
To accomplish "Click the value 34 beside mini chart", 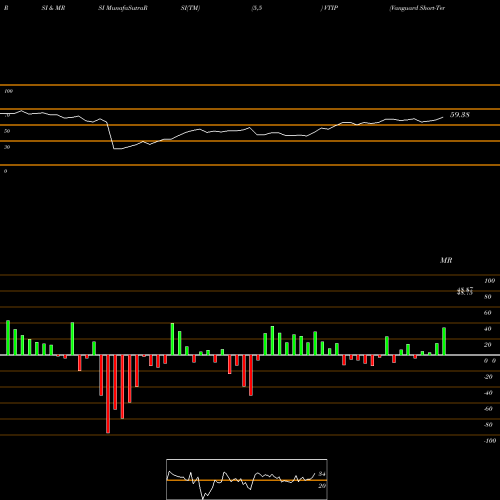I will point(322,474).
